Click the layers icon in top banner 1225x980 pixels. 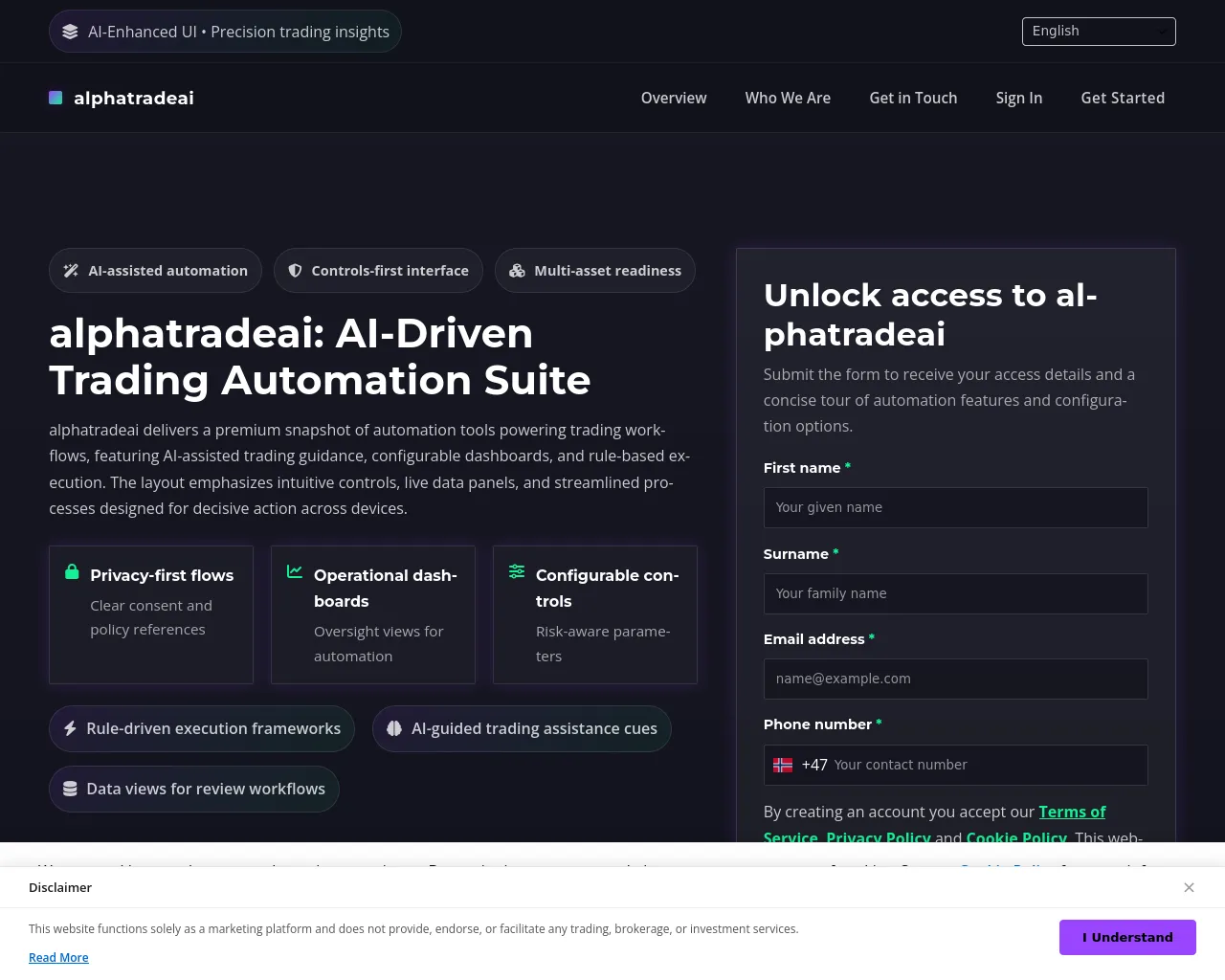pos(70,32)
